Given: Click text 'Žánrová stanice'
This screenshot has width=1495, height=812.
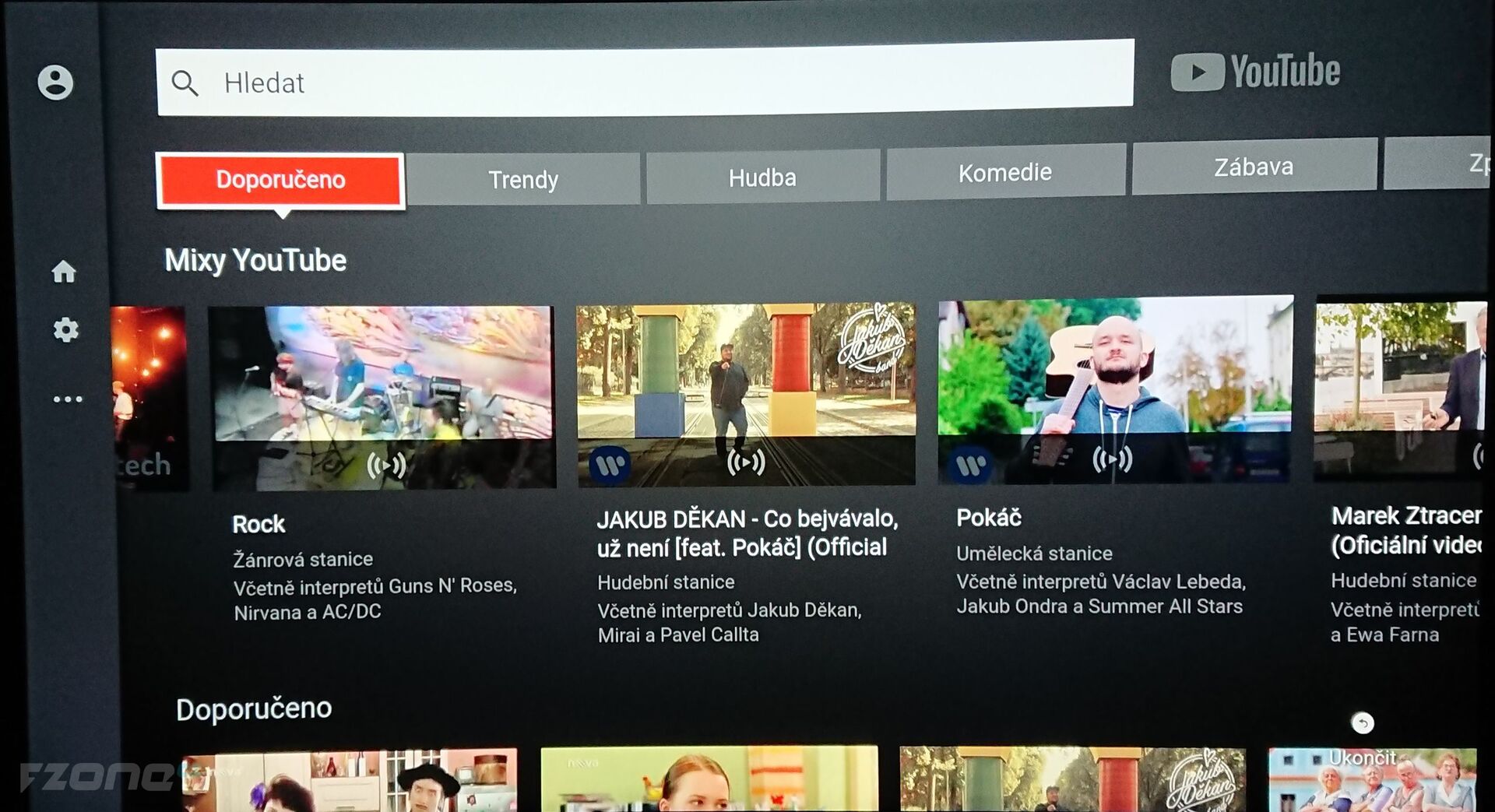Looking at the screenshot, I should click(x=303, y=559).
